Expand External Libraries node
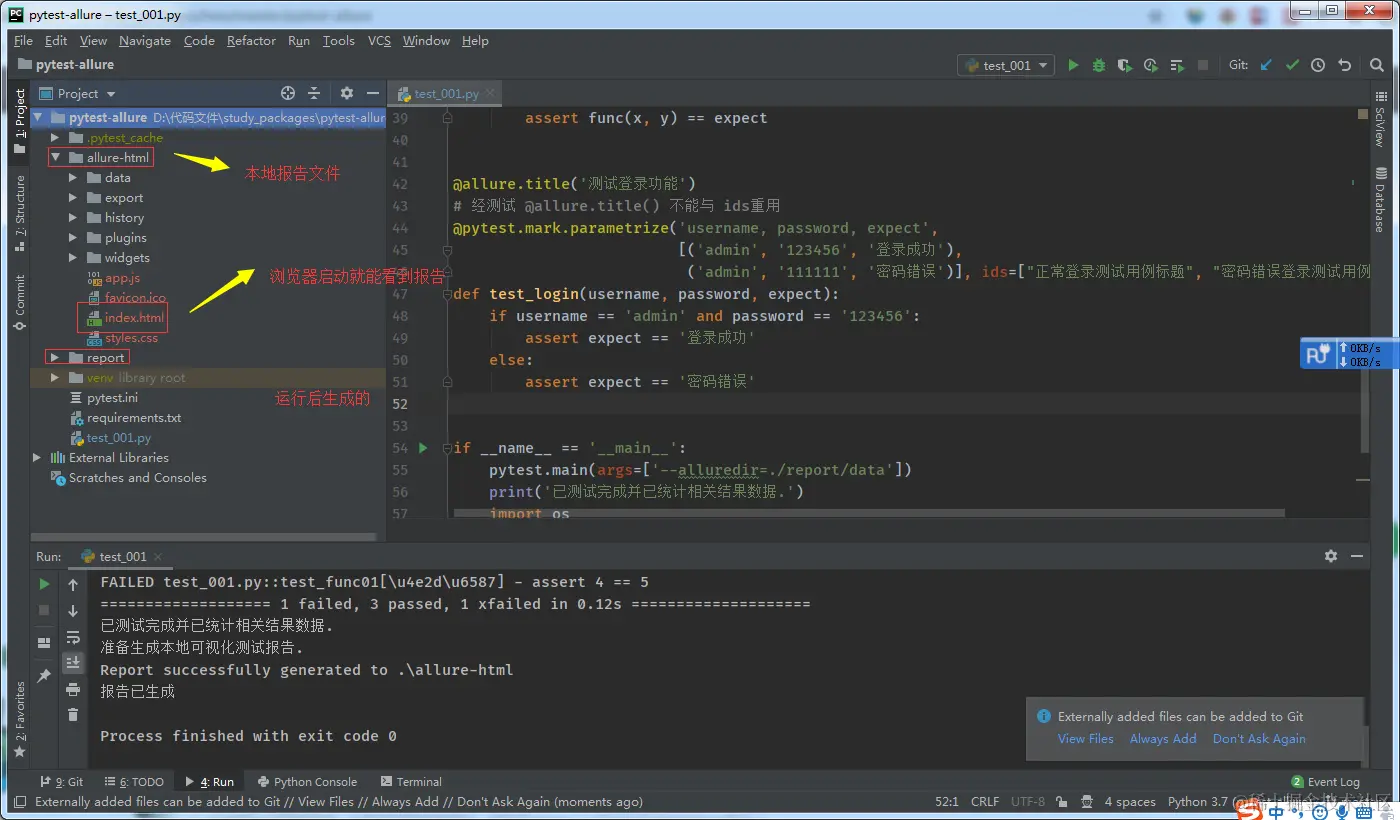This screenshot has width=1400, height=820. coord(38,457)
